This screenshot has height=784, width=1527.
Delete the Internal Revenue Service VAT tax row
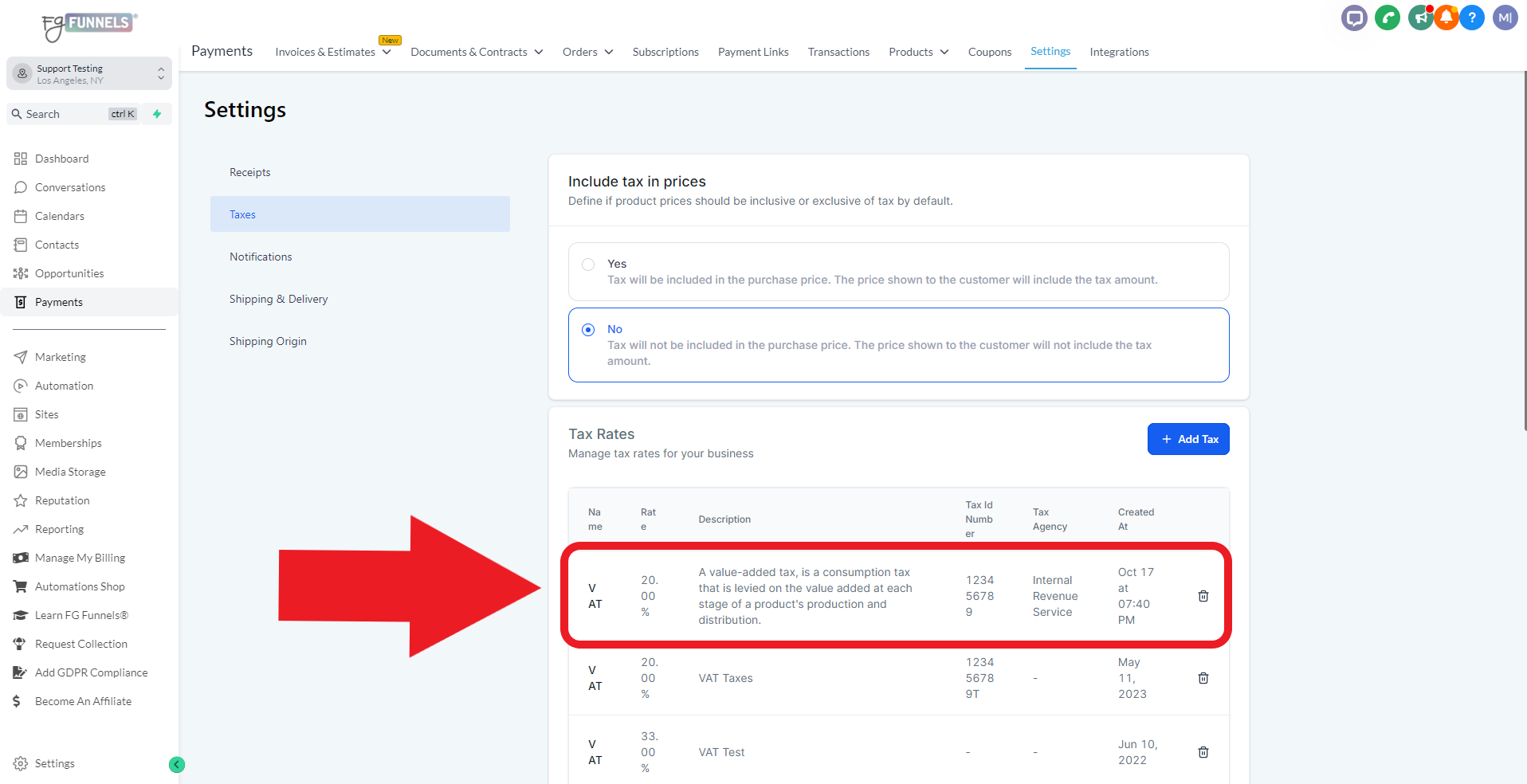point(1203,596)
